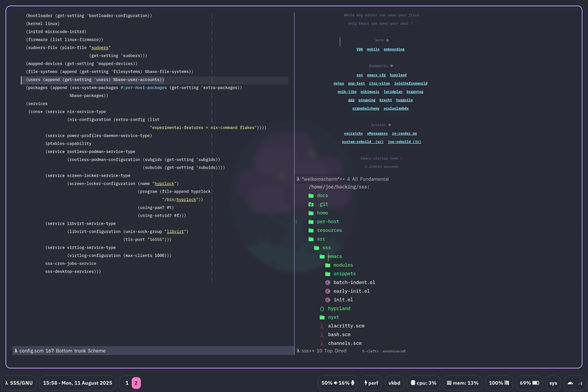Click the highlighted users append line in config.scm
This screenshot has width=588, height=392.
click(x=154, y=80)
